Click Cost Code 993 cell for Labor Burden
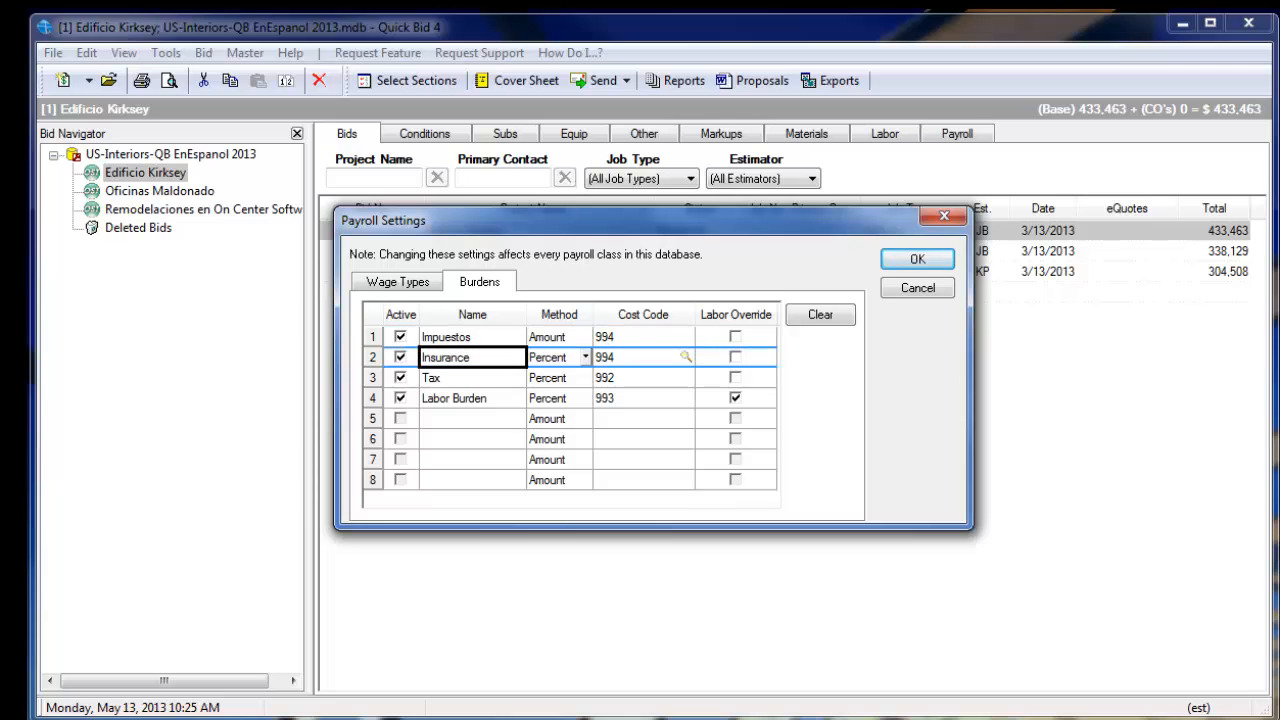 point(644,398)
